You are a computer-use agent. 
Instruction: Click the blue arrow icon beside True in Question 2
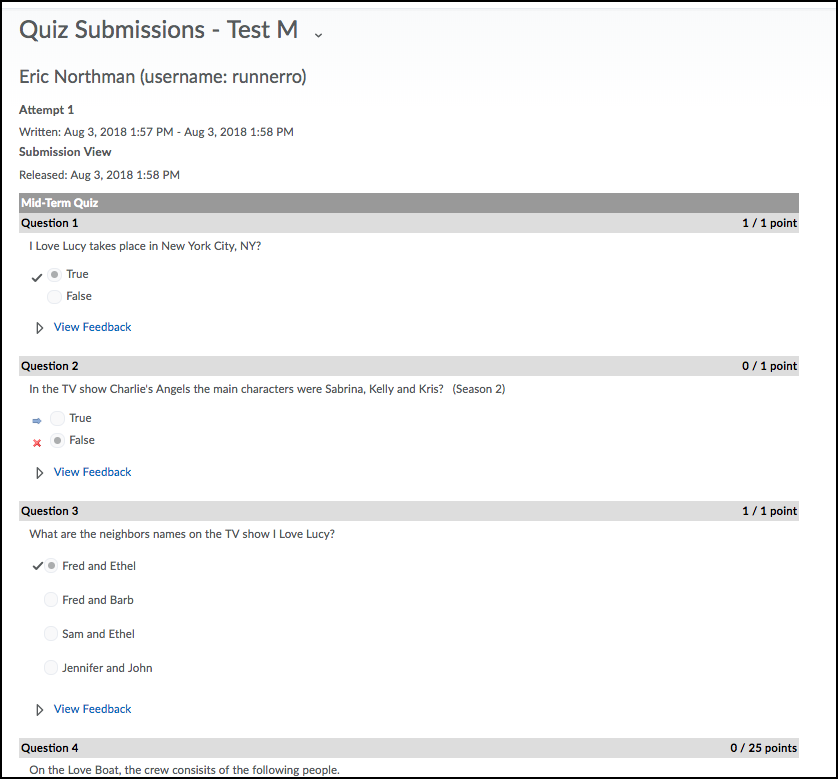pos(37,421)
